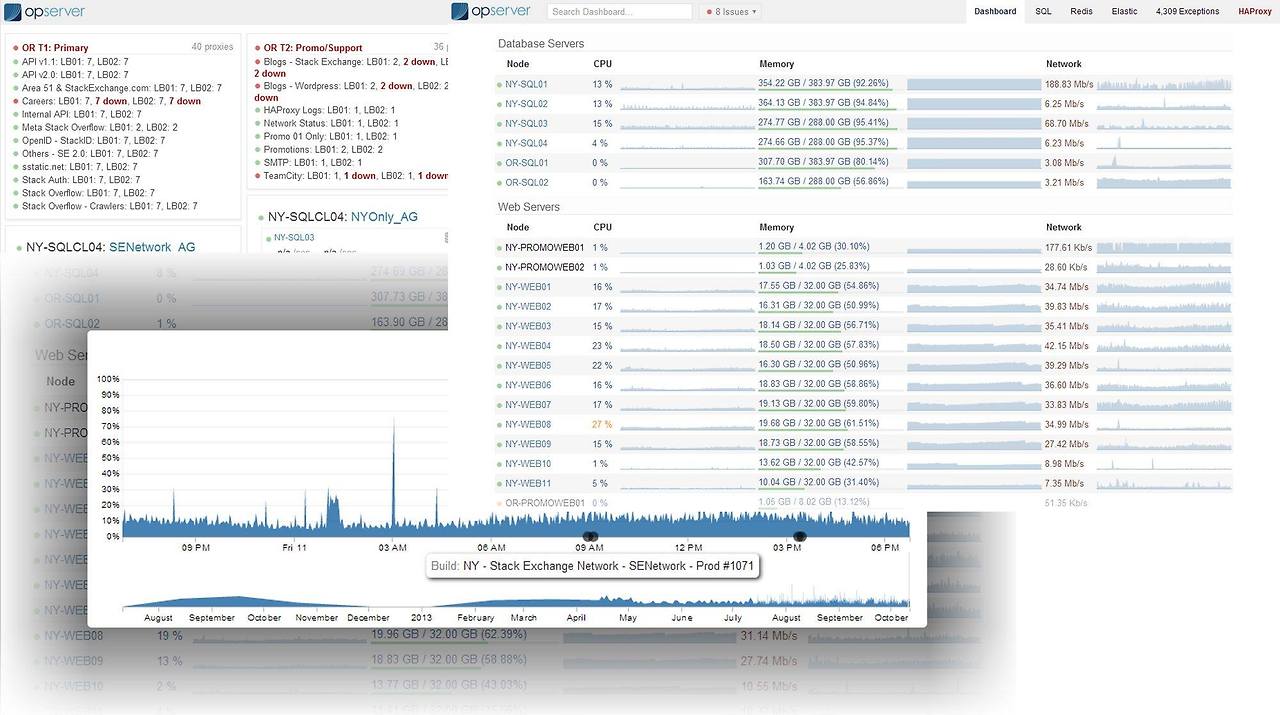Select the Stack Overflow - Crawlers proxy entry
This screenshot has height=715, width=1280.
click(x=110, y=206)
